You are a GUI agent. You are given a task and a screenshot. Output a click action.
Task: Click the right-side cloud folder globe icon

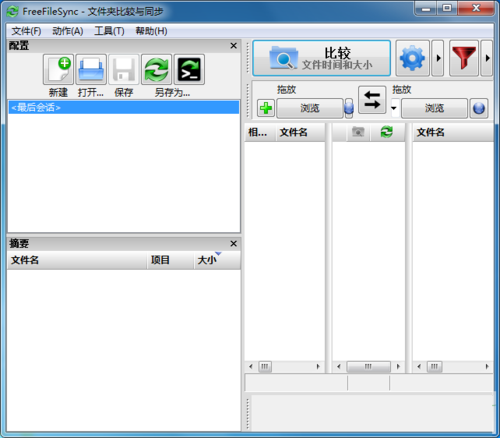(x=479, y=108)
